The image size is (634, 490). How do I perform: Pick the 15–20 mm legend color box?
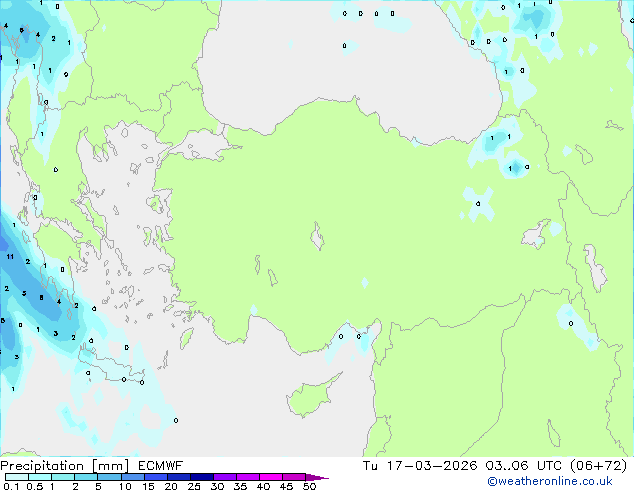155,477
